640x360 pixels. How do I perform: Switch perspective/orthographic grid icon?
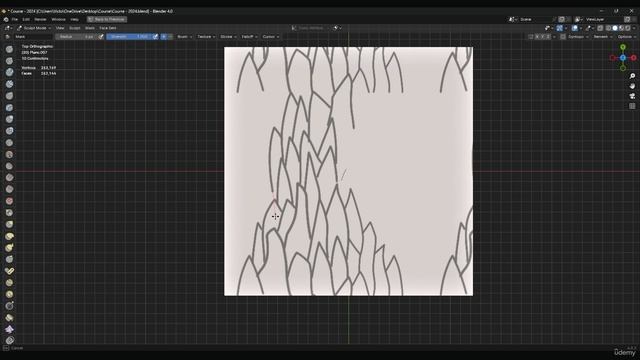[x=632, y=106]
